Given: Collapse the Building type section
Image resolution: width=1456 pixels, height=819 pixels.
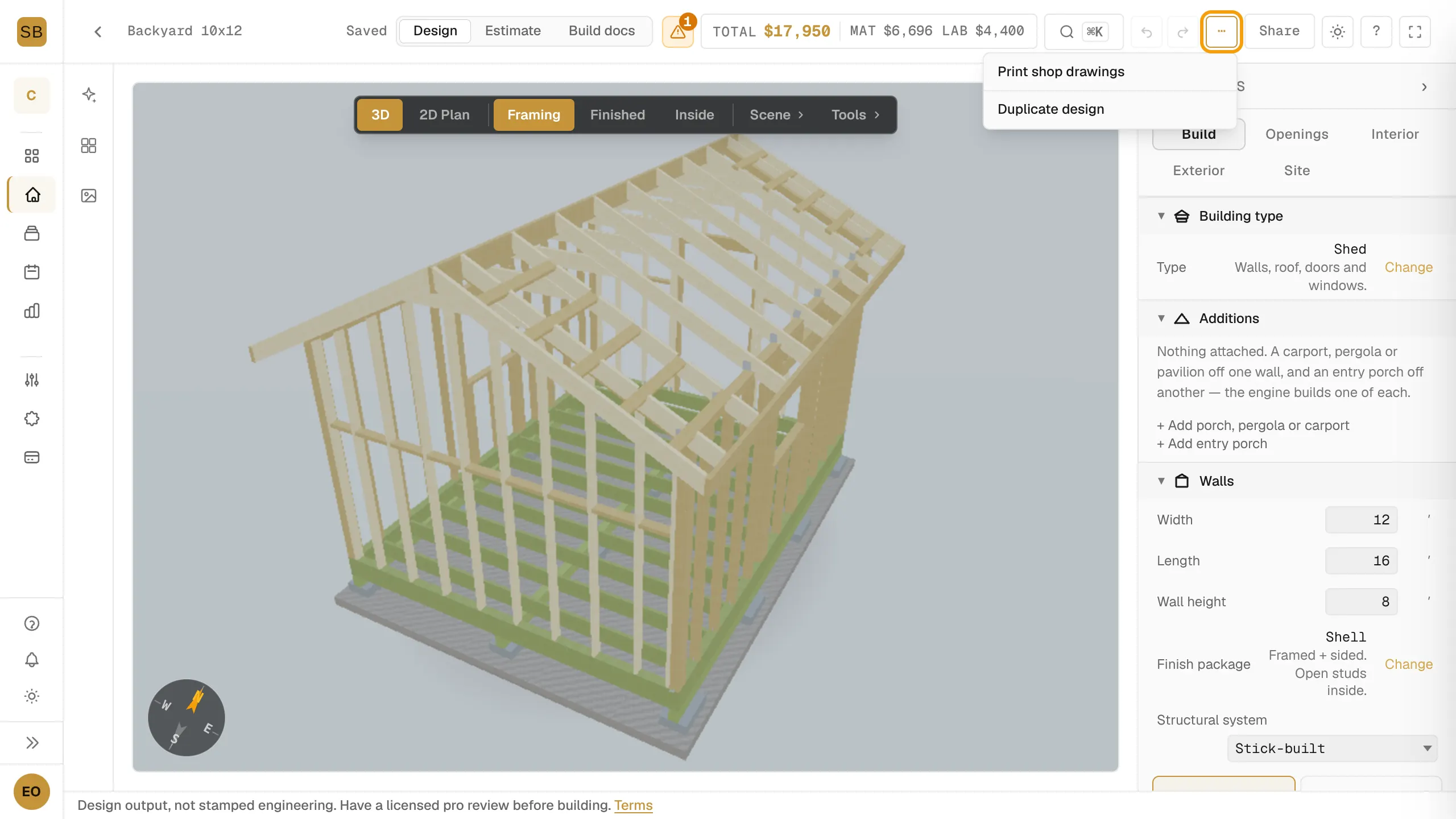Looking at the screenshot, I should tap(1161, 216).
